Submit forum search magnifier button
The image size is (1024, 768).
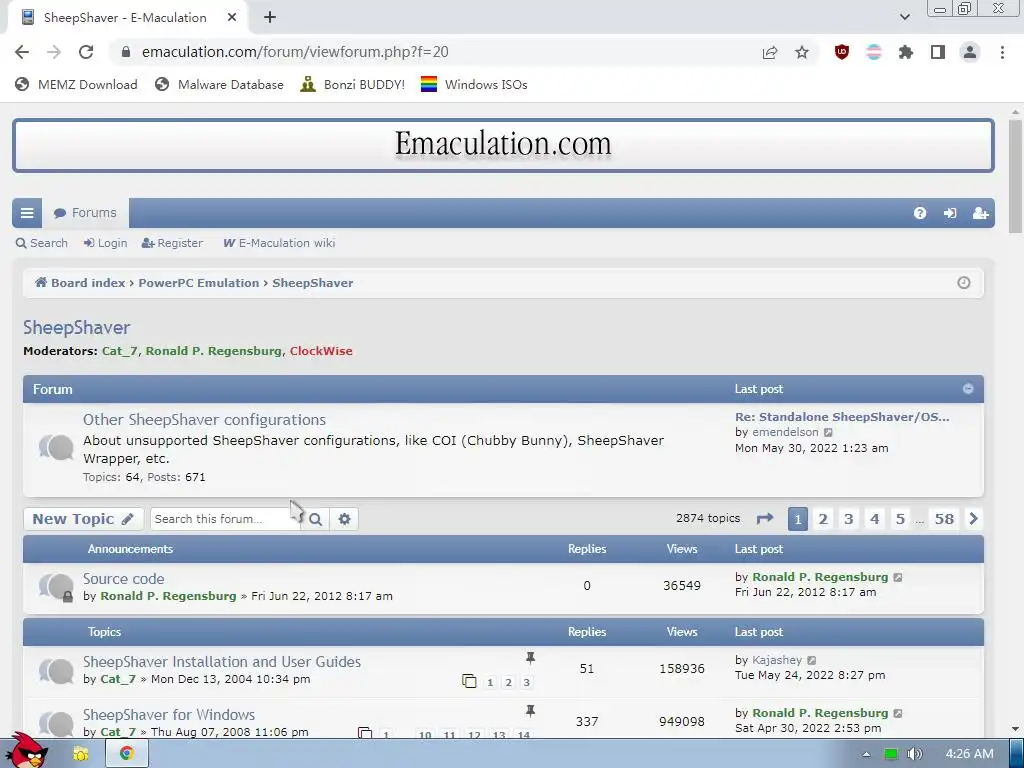pos(315,519)
